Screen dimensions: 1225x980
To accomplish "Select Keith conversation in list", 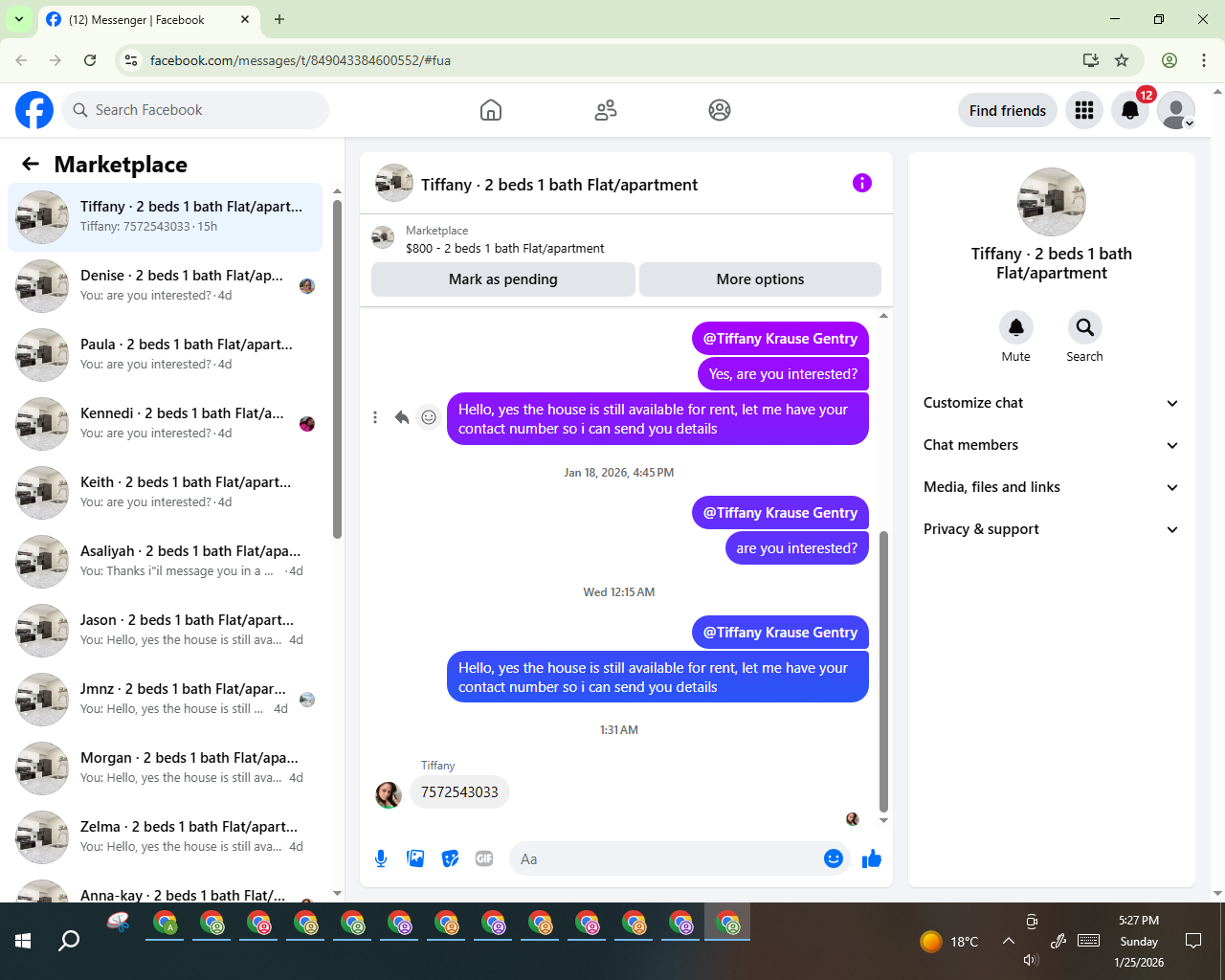I will [x=165, y=493].
